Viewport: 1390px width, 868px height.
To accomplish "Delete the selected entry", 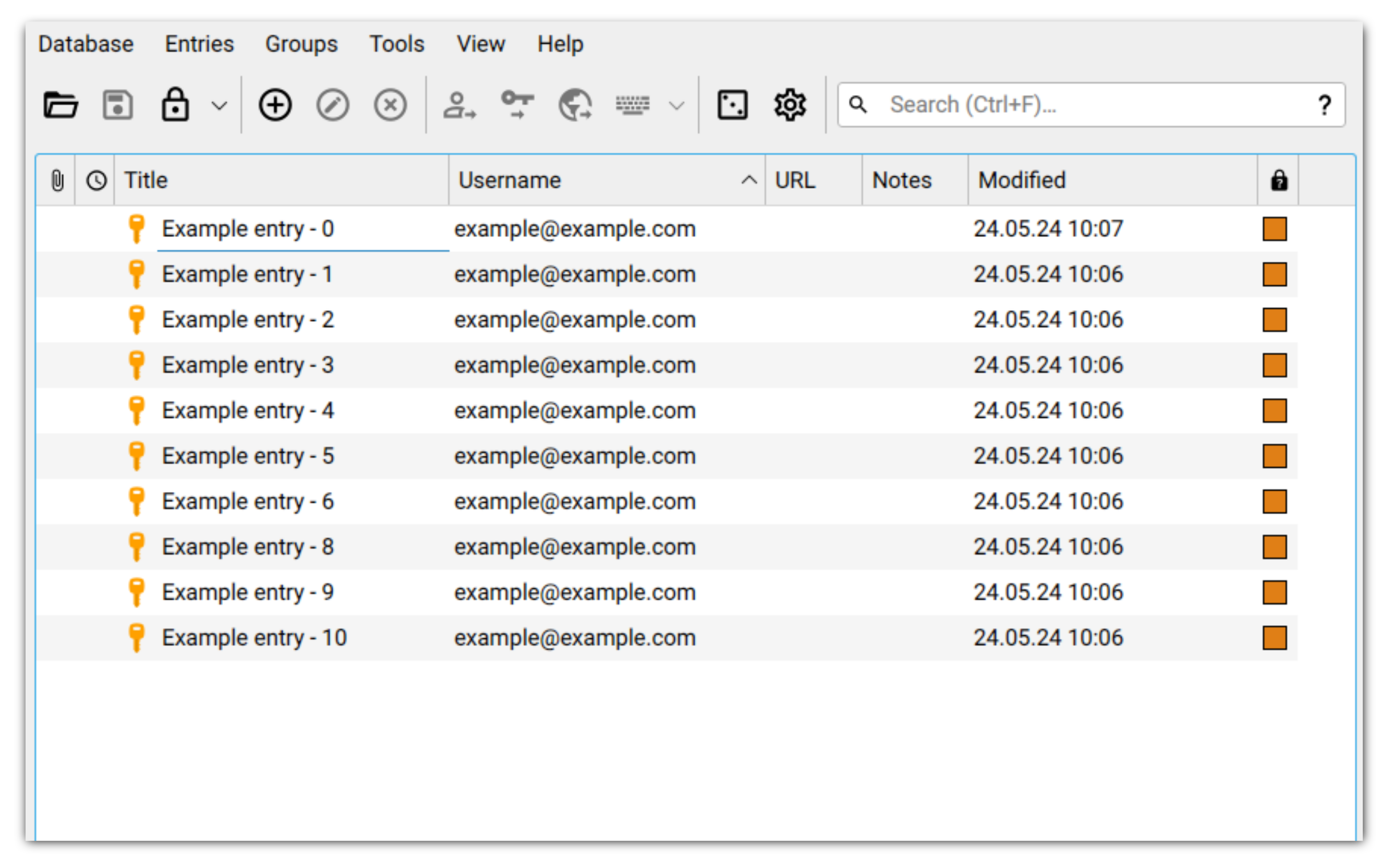I will (390, 105).
